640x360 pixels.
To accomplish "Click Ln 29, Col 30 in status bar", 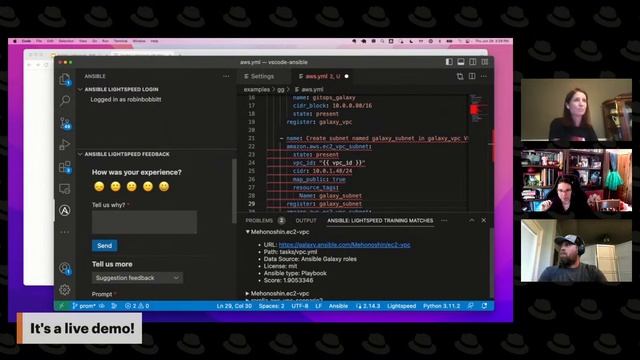I will coord(234,306).
